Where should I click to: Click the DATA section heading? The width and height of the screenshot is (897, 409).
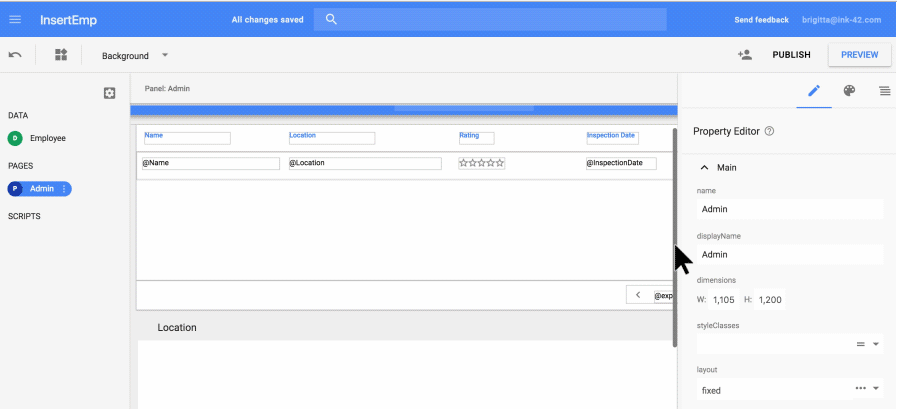click(x=18, y=116)
